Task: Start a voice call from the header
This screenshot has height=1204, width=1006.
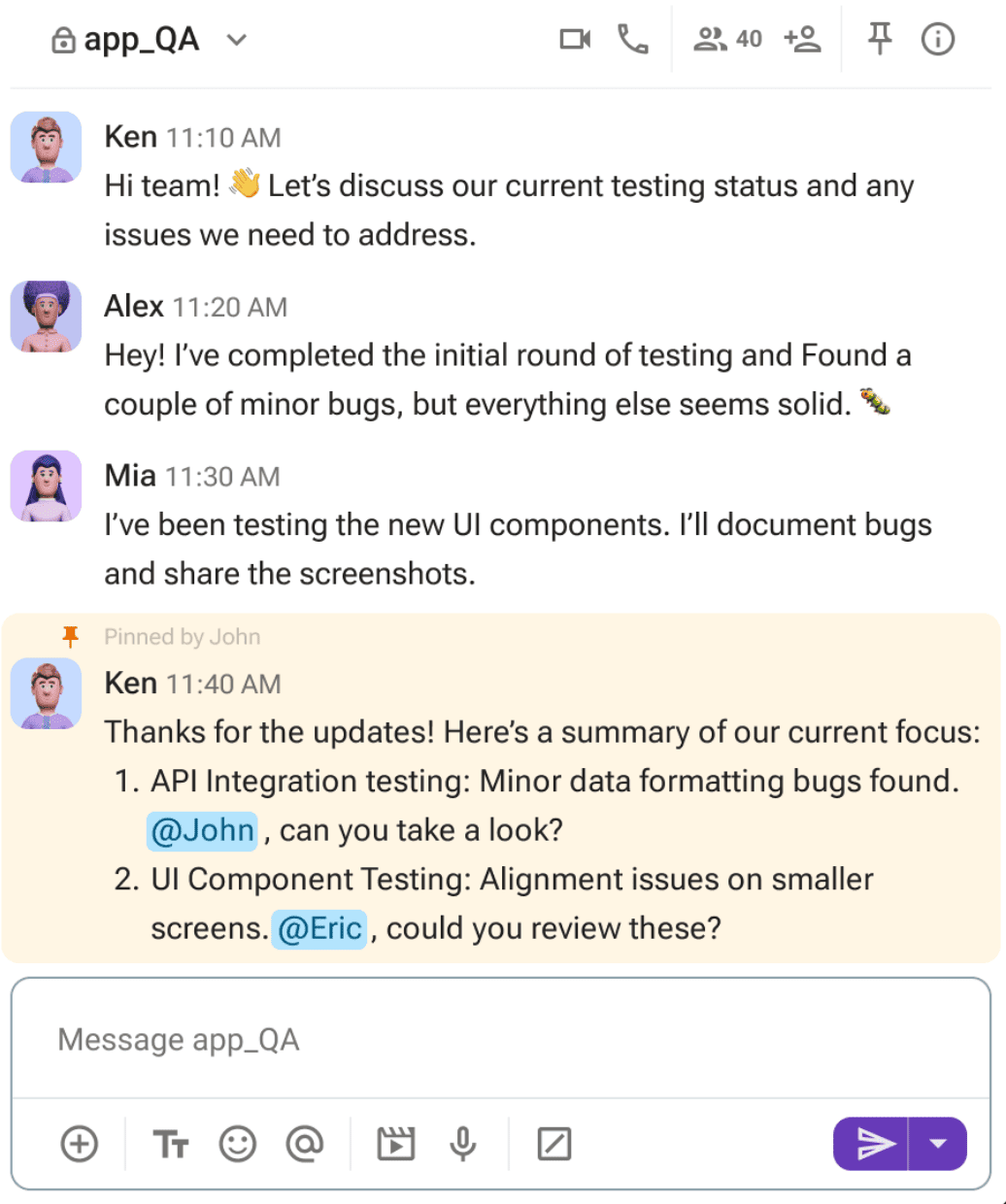Action: coord(633,39)
